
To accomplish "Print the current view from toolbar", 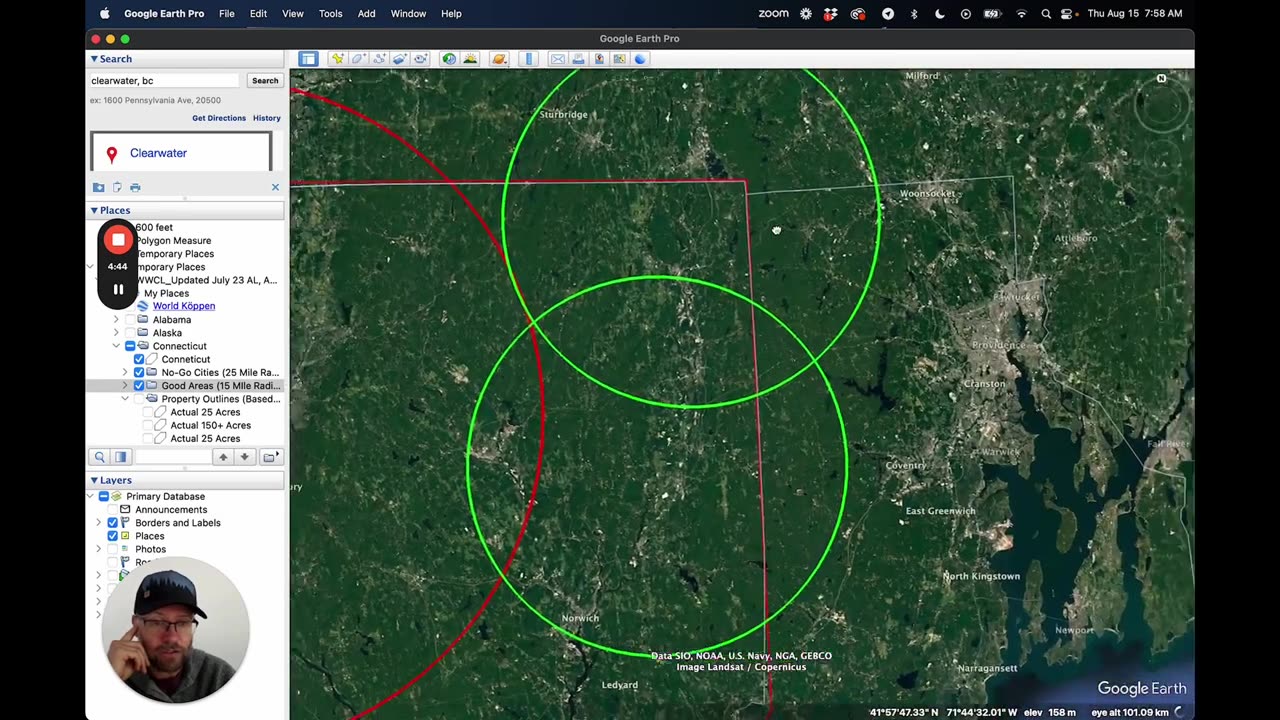I will pos(578,59).
